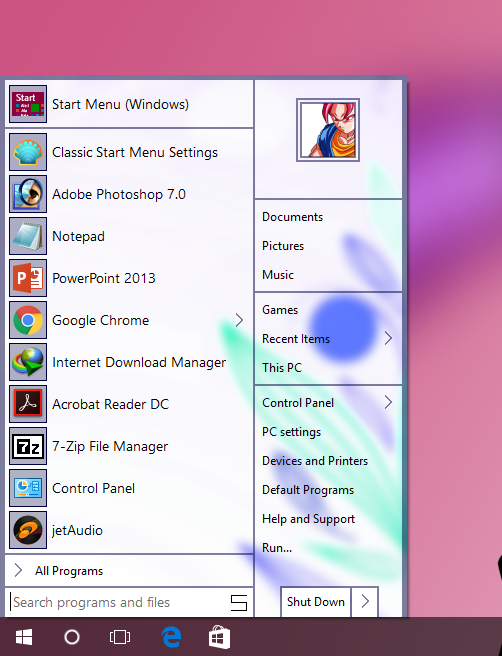Open the Control Panel program icon in left list

click(28, 488)
